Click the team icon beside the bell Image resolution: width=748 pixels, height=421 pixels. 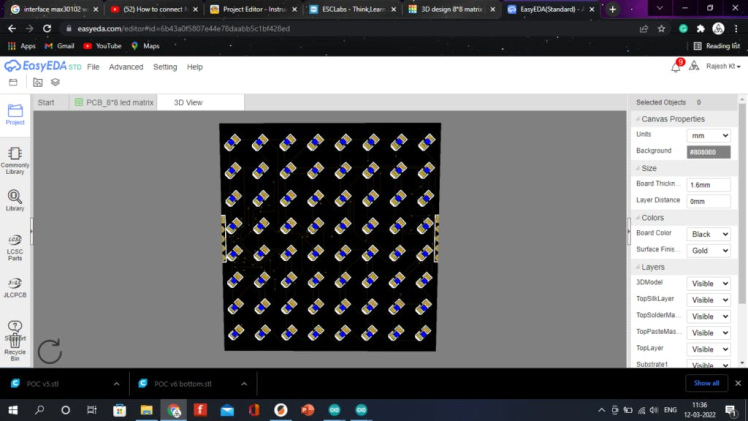[694, 66]
